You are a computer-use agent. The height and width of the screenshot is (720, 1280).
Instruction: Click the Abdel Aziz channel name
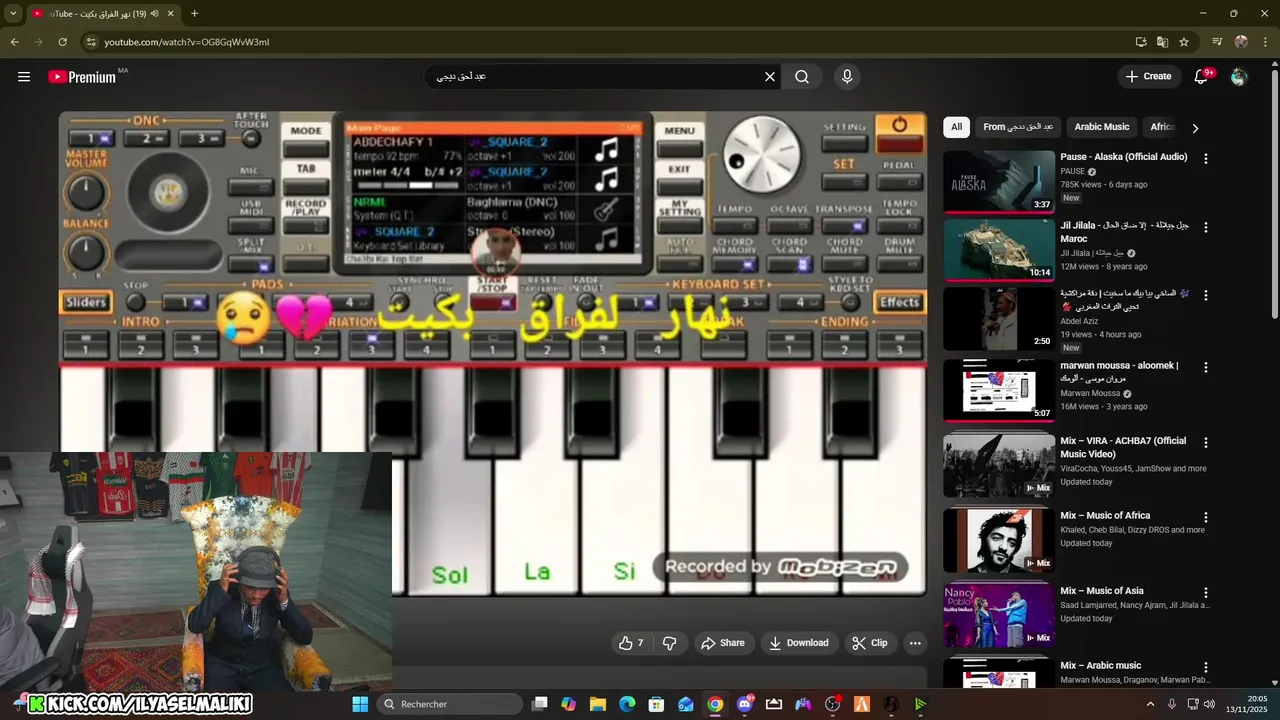pos(1081,321)
